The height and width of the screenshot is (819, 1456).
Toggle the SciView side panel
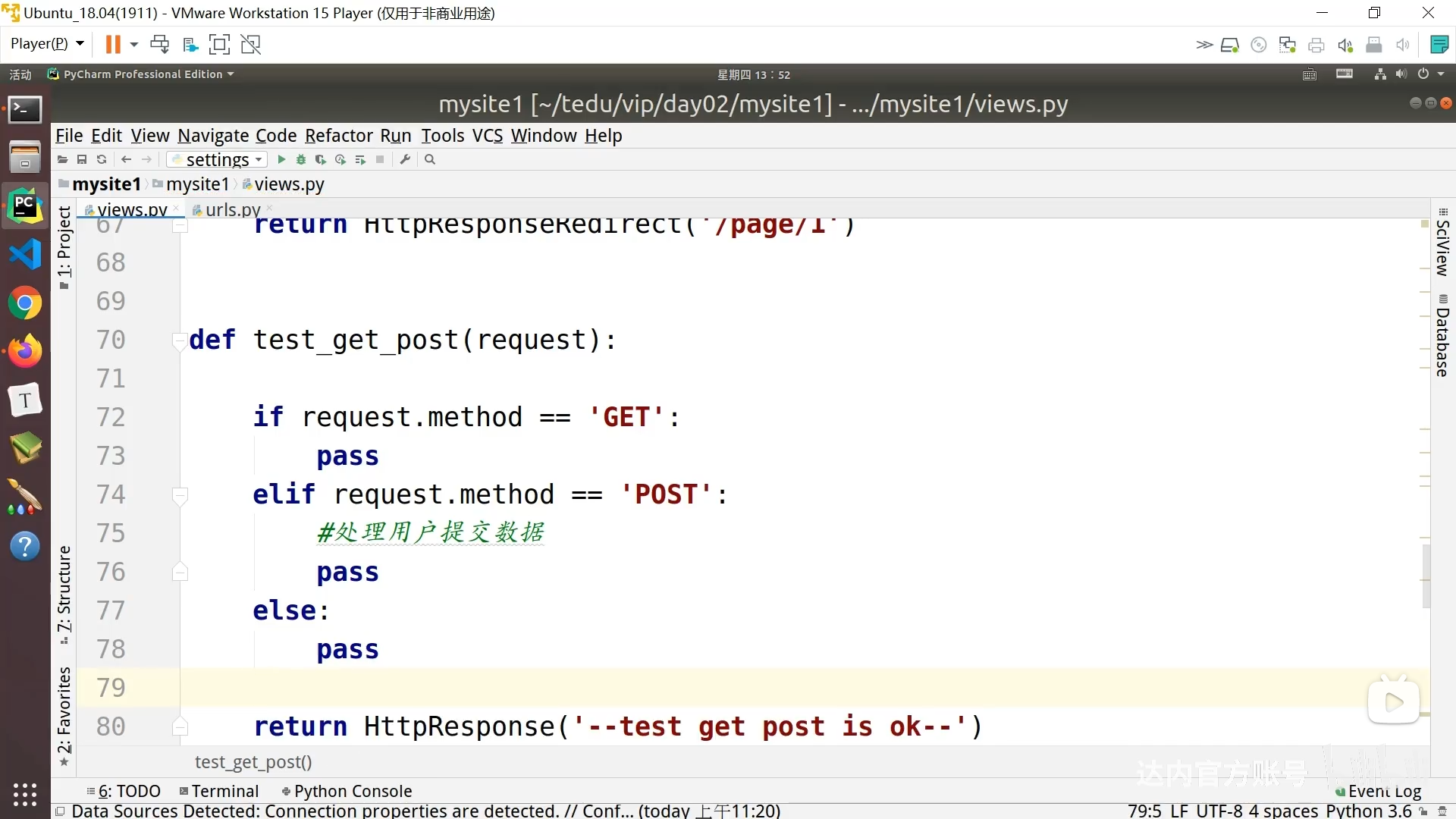point(1442,243)
